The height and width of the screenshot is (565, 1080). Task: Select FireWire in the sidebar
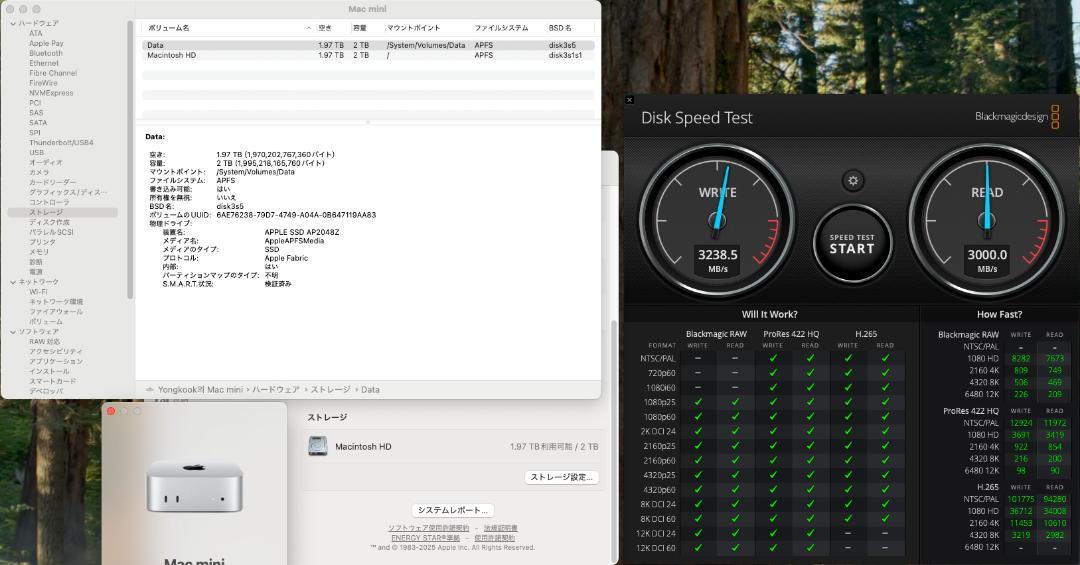pos(43,83)
